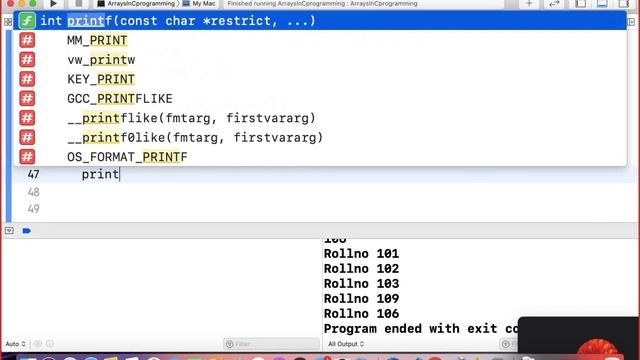The image size is (640, 360).
Task: Click line number 48 in gutter
Action: pos(33,192)
